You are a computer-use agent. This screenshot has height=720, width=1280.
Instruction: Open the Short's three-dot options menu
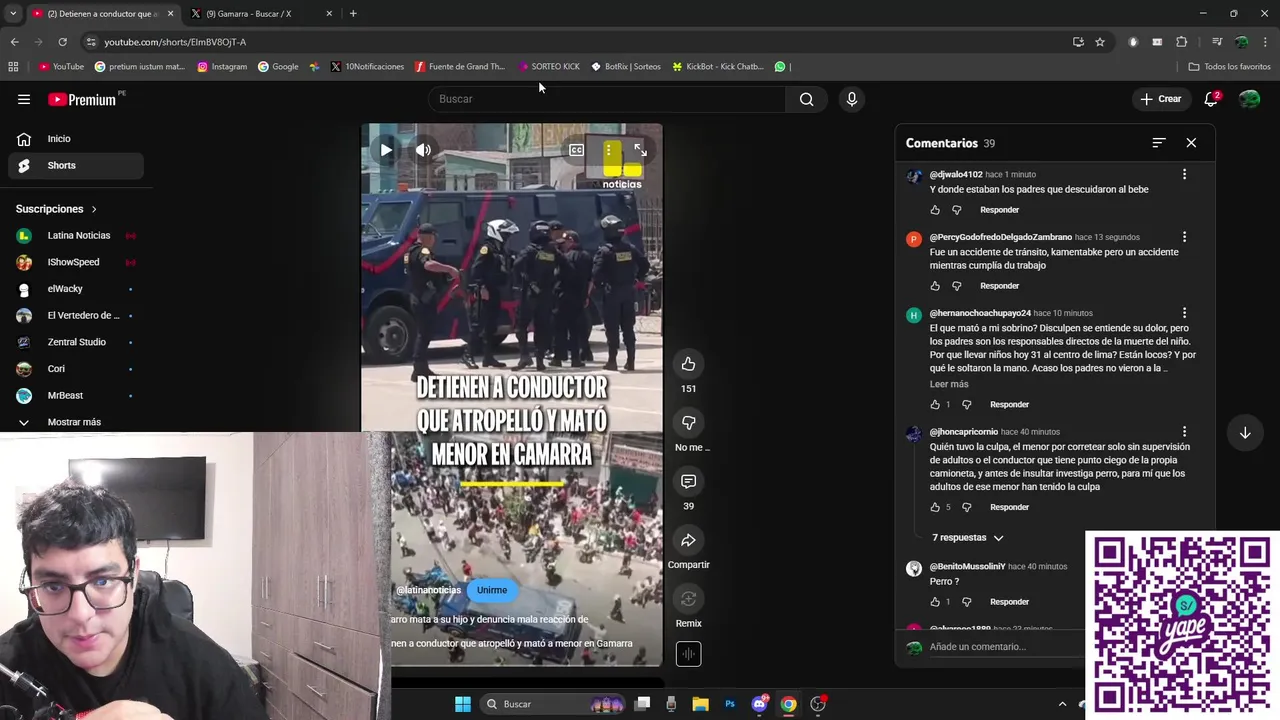[608, 150]
